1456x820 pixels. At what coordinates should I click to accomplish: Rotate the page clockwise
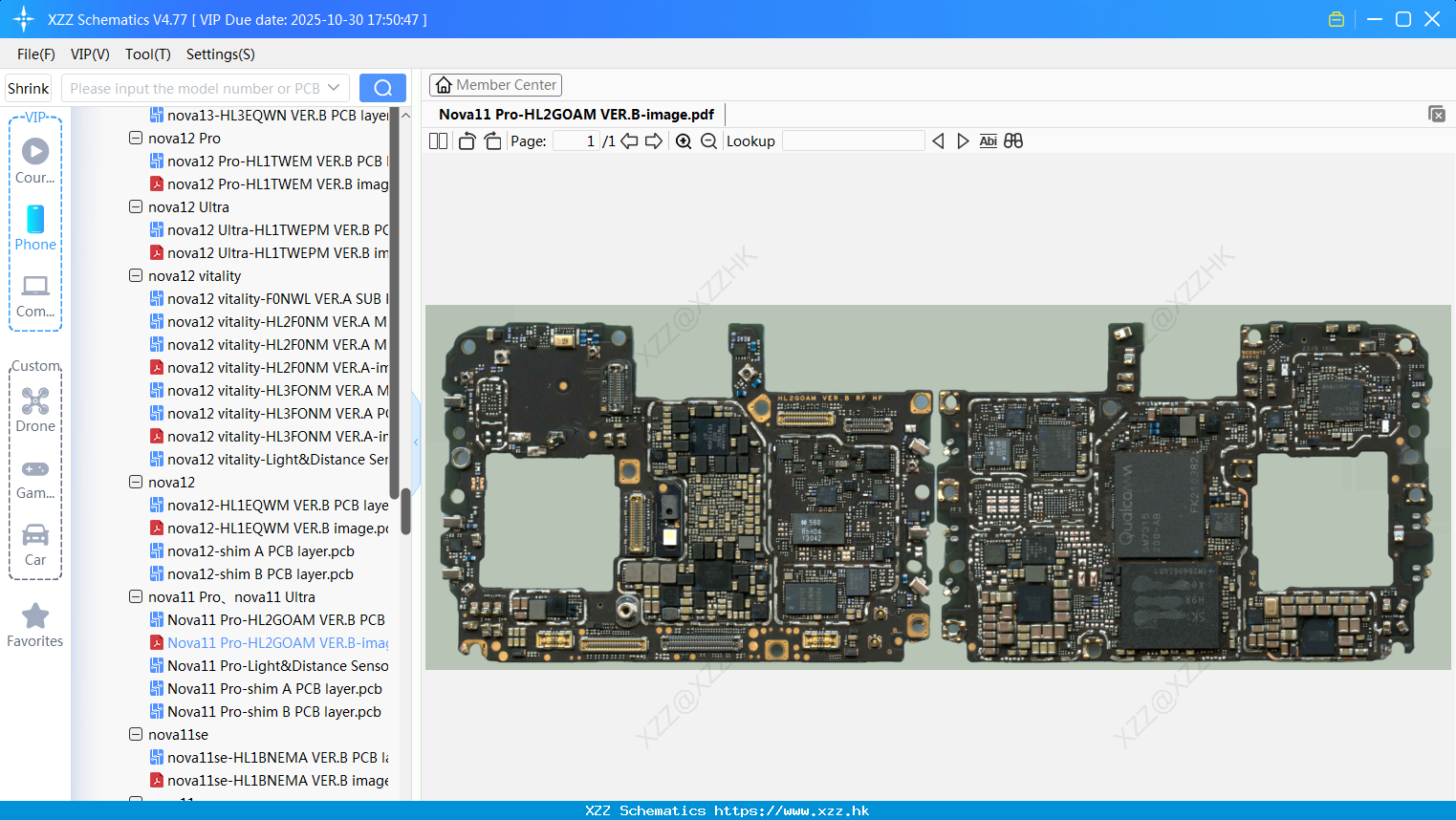pos(492,141)
